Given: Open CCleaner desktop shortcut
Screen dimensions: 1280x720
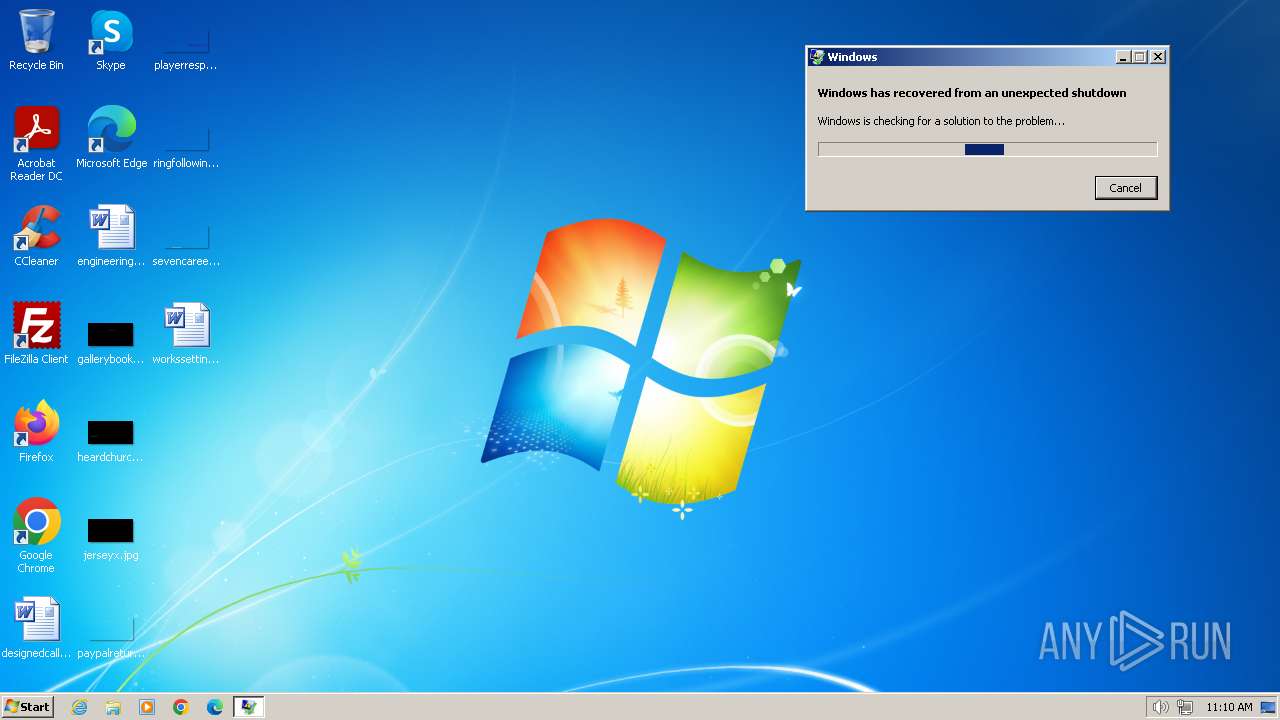Looking at the screenshot, I should 36,236.
